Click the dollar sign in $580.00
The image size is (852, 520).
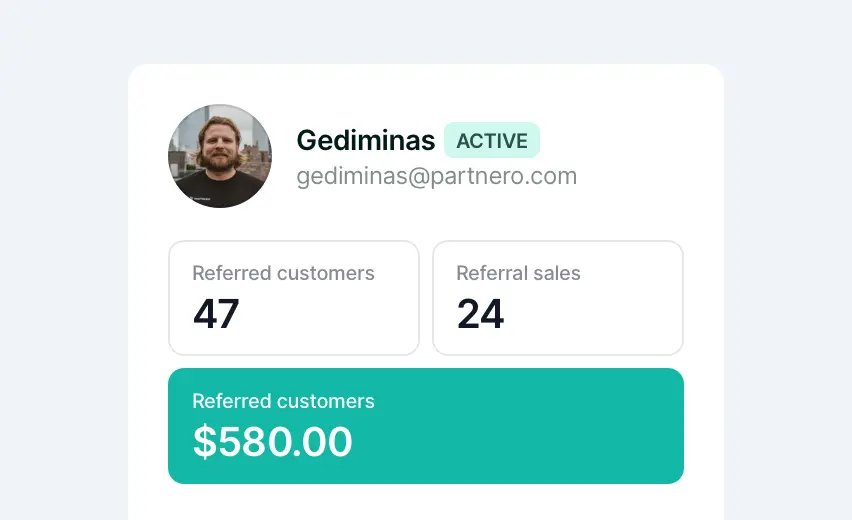pyautogui.click(x=205, y=441)
